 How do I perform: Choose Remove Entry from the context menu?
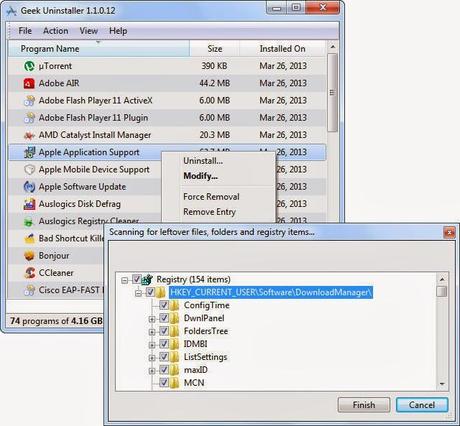[218, 212]
